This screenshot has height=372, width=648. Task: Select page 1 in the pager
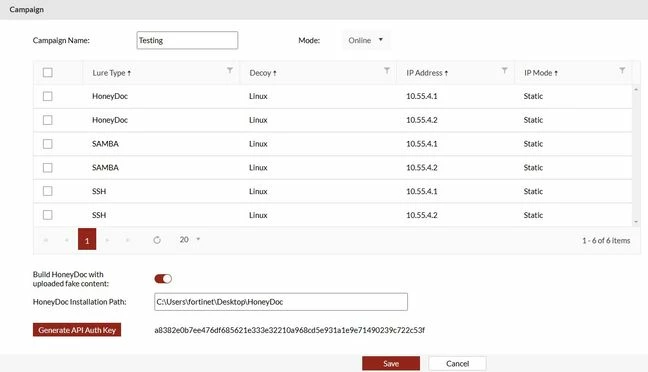[x=87, y=239]
